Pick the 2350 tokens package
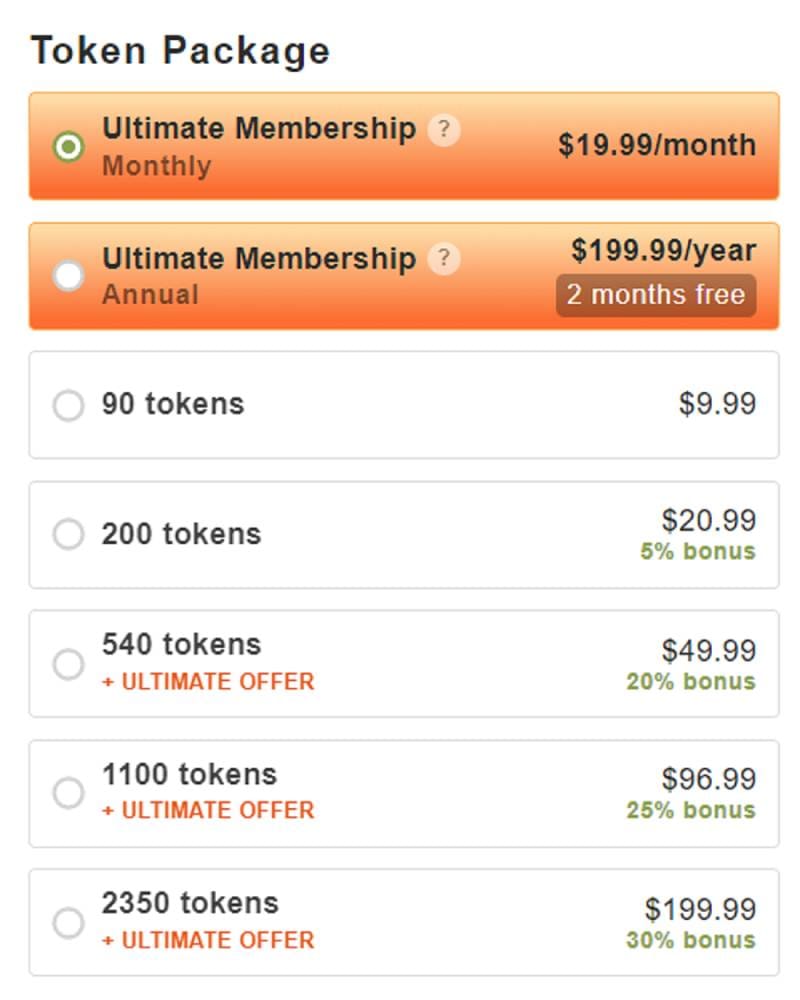The height and width of the screenshot is (1000, 800). [68, 920]
